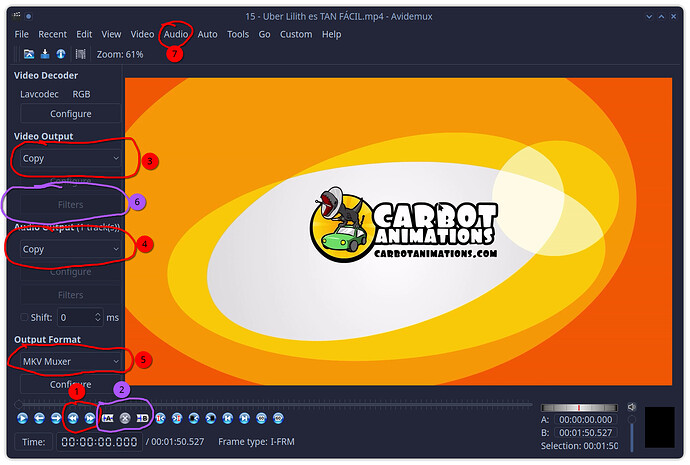
Task: Start playback with the Play button
Action: [x=22, y=418]
